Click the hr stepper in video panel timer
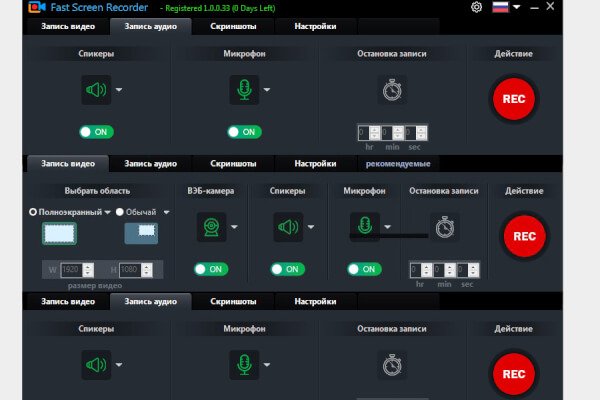600x400 pixels. pos(427,270)
